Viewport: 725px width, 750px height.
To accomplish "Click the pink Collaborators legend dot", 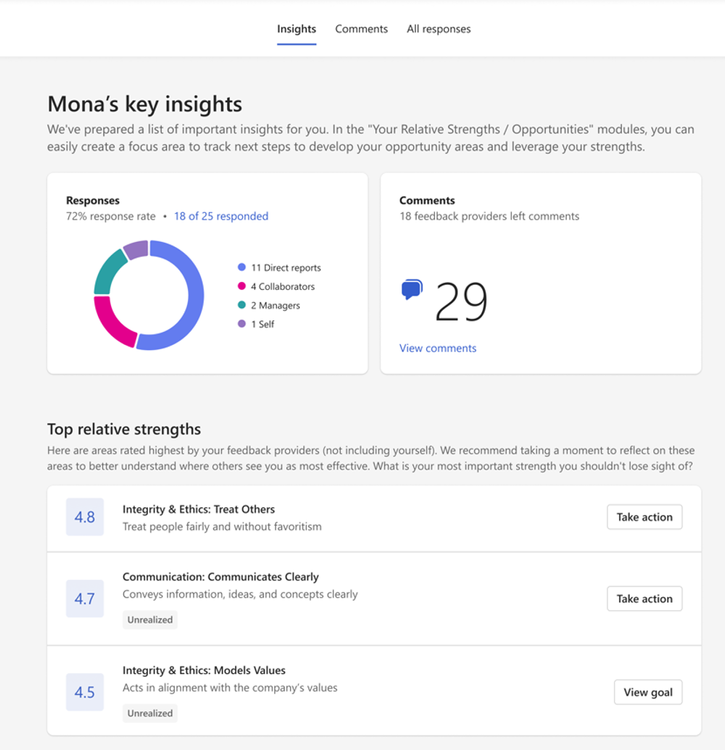I will tap(242, 287).
